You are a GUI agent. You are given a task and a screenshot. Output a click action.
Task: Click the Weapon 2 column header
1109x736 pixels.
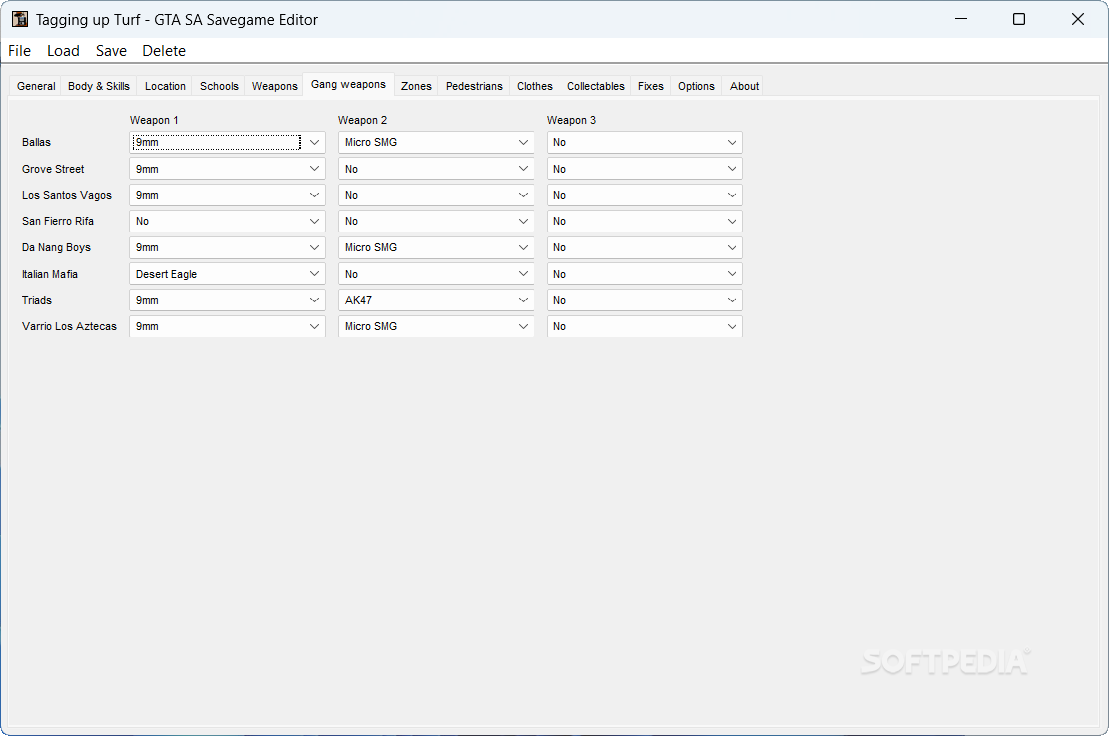tap(363, 120)
